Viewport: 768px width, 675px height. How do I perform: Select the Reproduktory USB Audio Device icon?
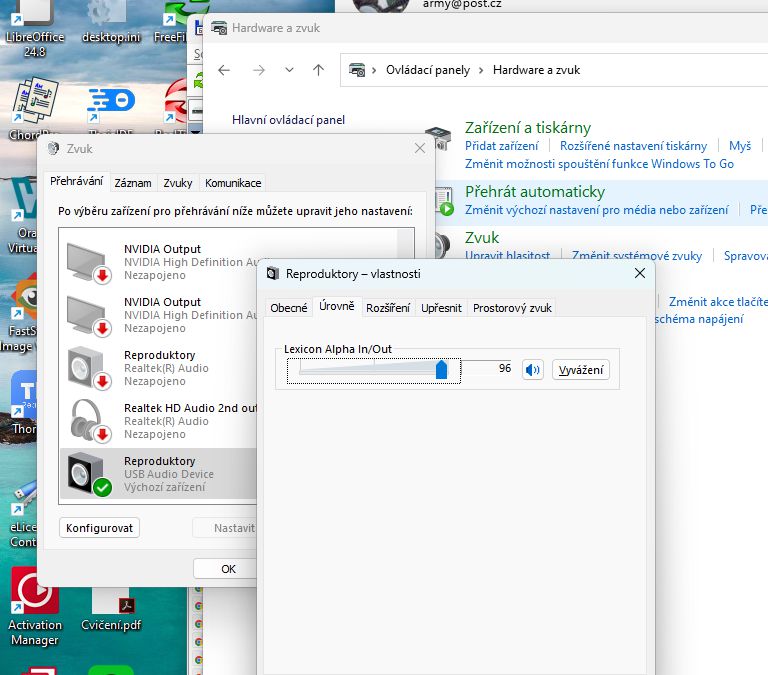(88, 474)
